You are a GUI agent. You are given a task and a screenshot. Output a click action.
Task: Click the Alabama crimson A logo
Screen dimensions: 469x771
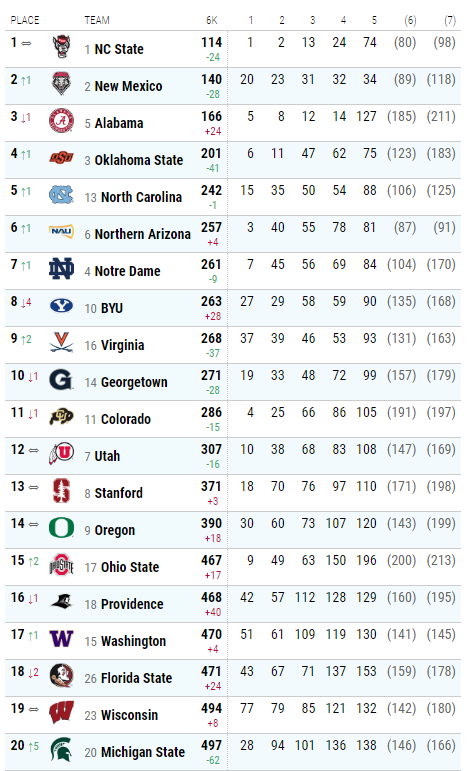pos(61,121)
